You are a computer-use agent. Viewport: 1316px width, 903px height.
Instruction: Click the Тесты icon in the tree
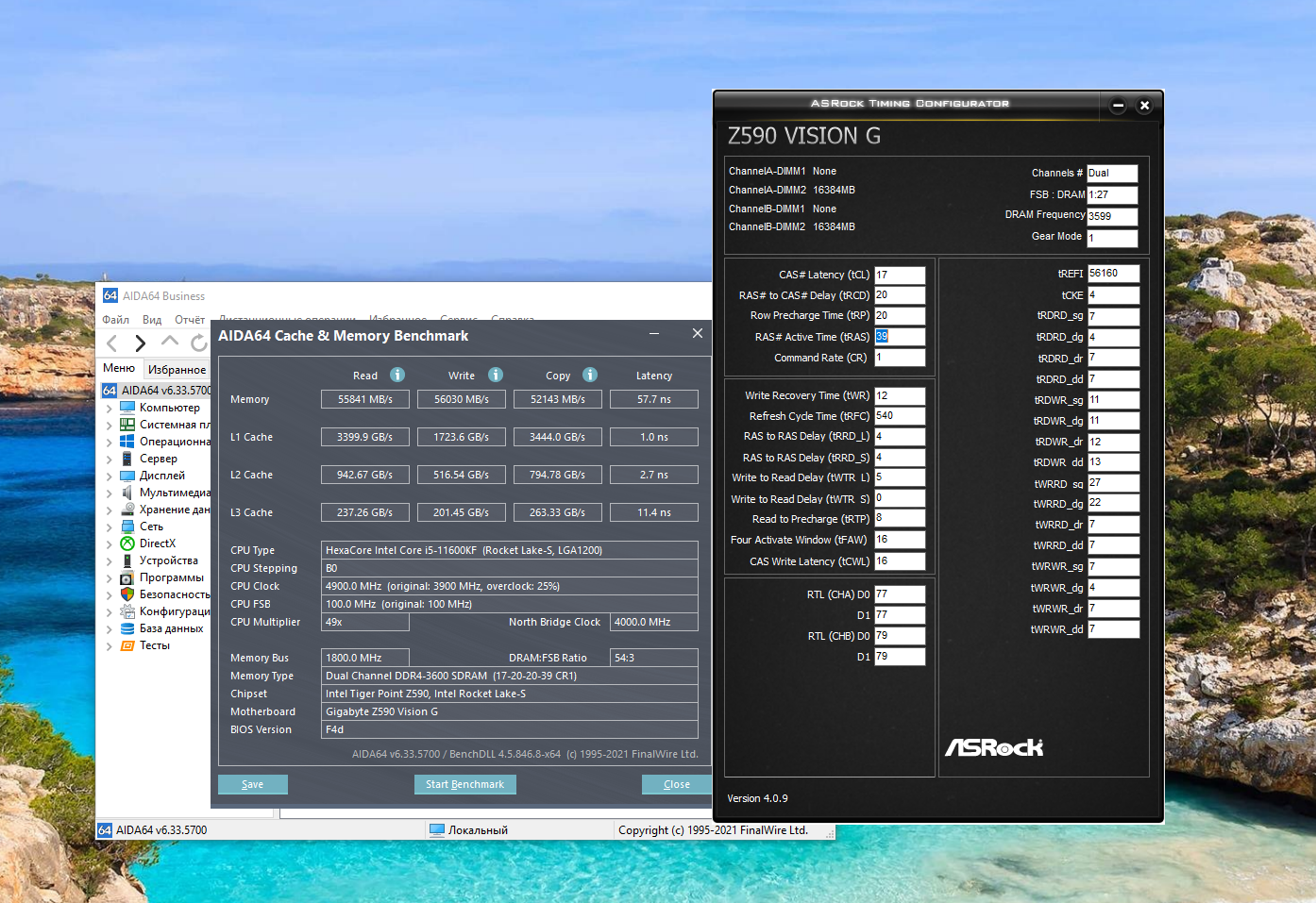[127, 645]
